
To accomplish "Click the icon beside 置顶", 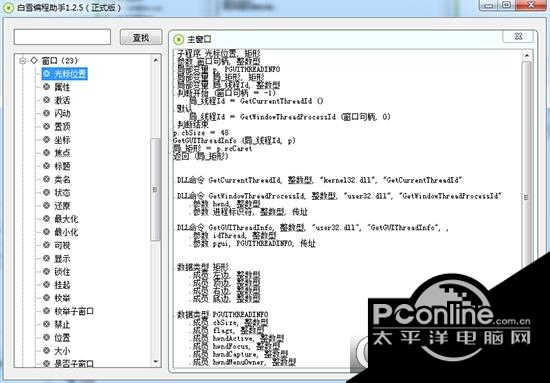I will (x=47, y=126).
